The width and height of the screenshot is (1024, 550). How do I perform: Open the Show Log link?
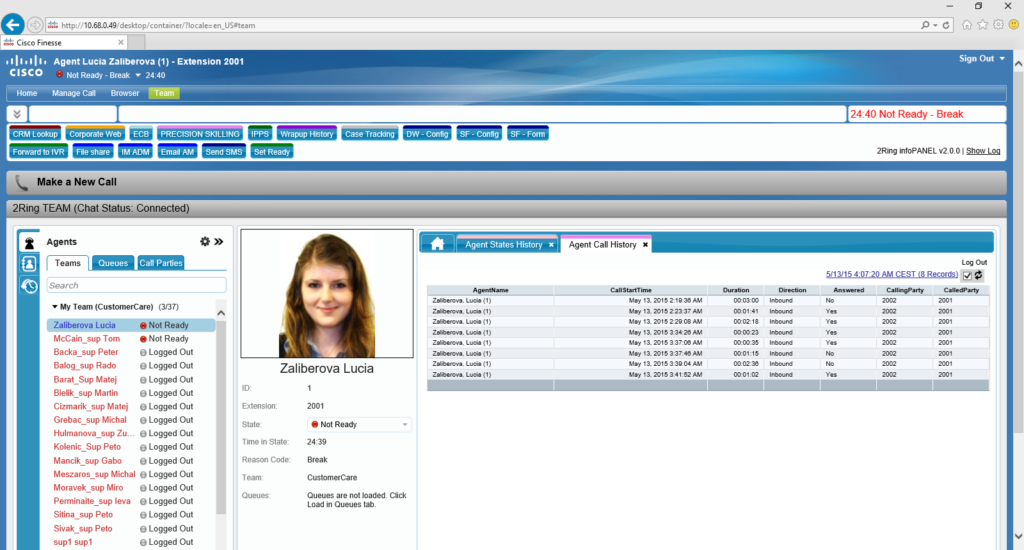point(983,151)
